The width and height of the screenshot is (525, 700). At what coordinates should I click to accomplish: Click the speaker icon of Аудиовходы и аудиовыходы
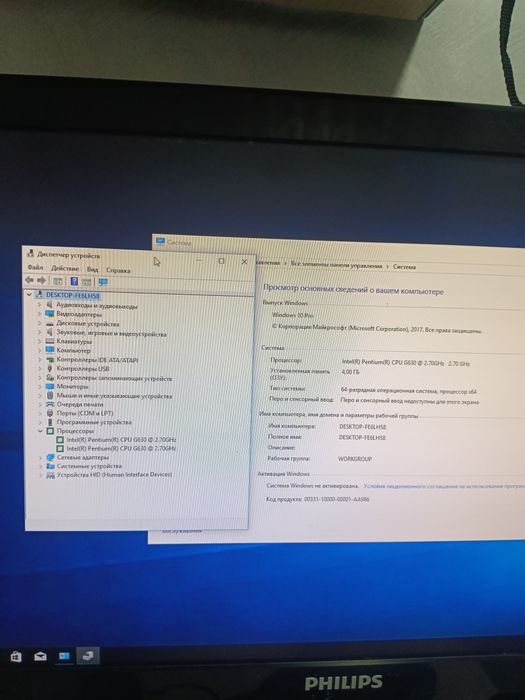(49, 304)
